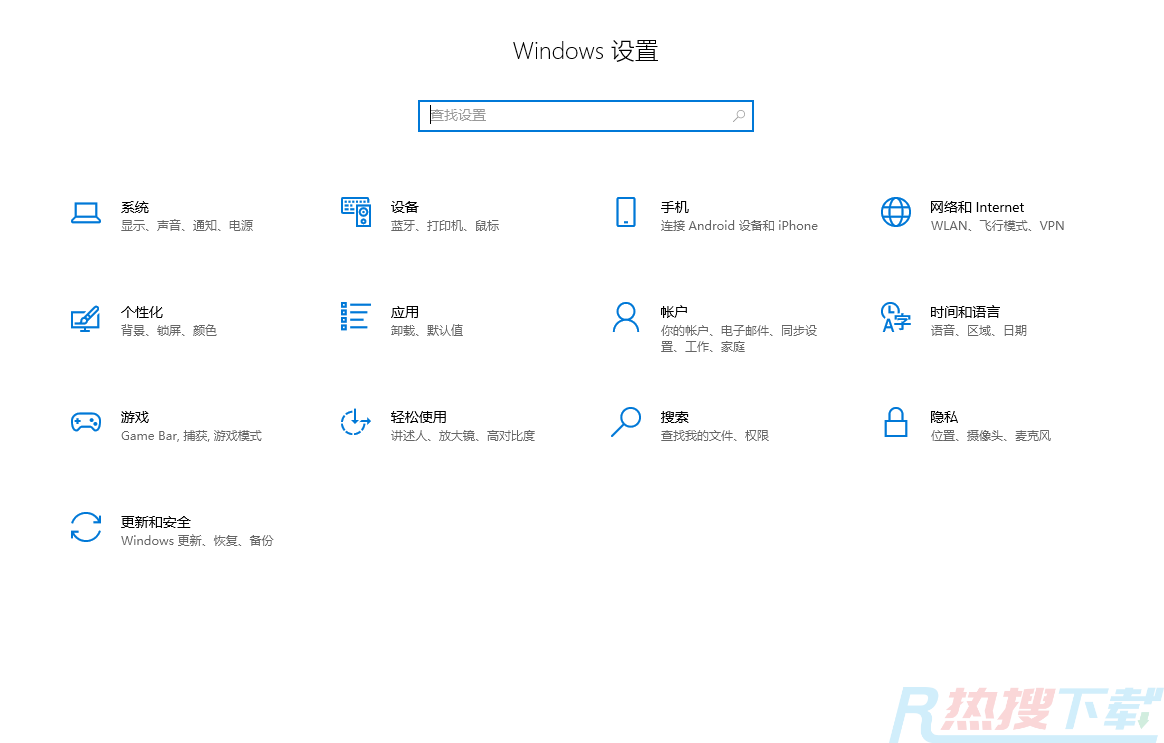Click the description Windows 更新、恢复、备份
The width and height of the screenshot is (1164, 743).
coord(197,540)
